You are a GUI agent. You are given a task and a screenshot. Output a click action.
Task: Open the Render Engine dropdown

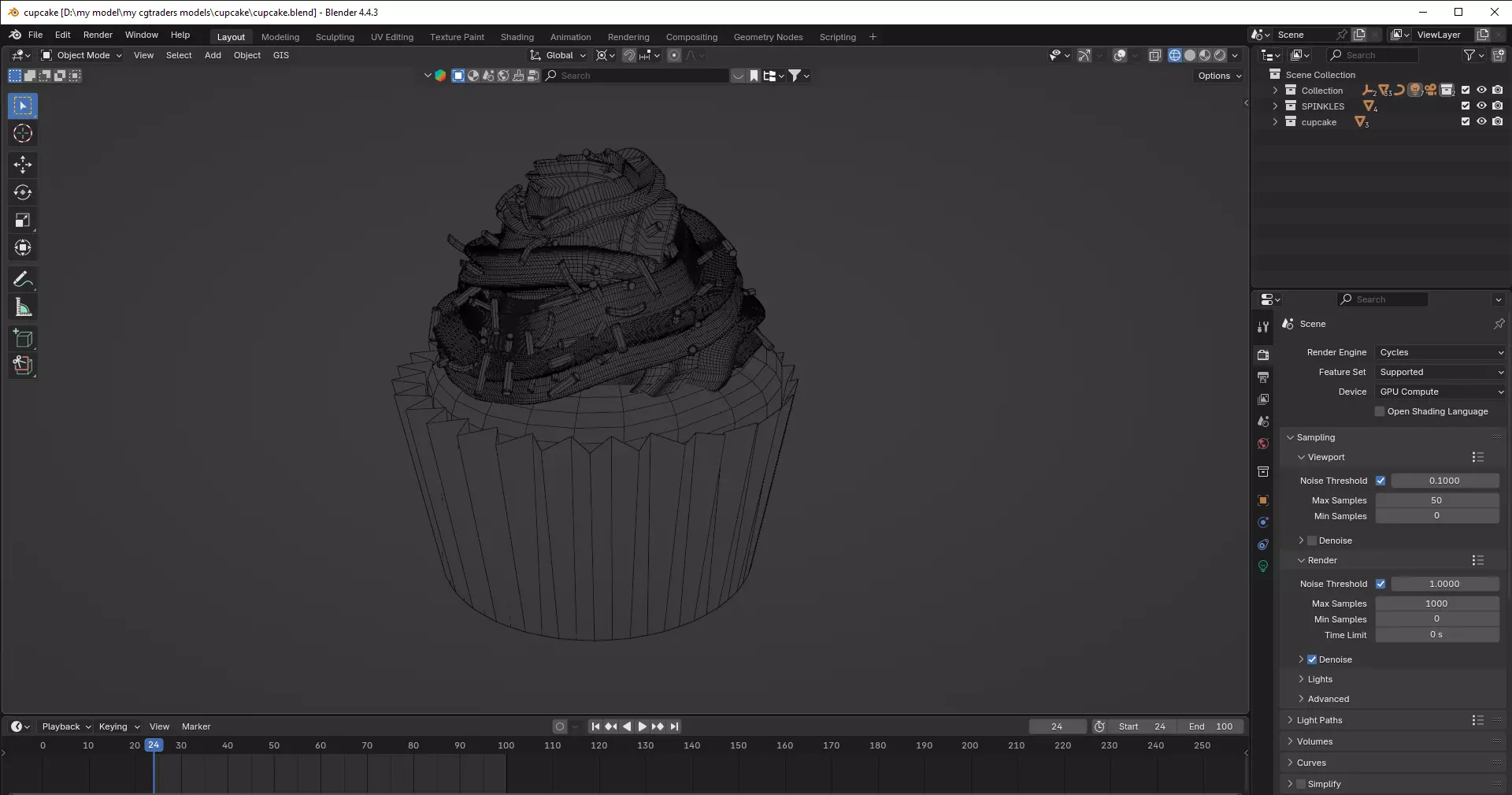pos(1440,352)
